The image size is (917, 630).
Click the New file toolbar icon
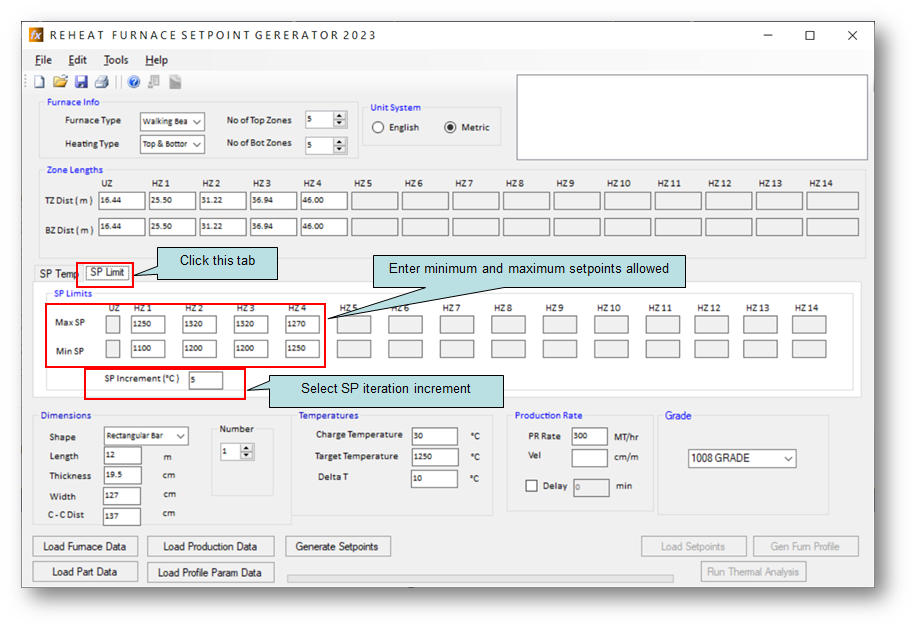coord(39,82)
